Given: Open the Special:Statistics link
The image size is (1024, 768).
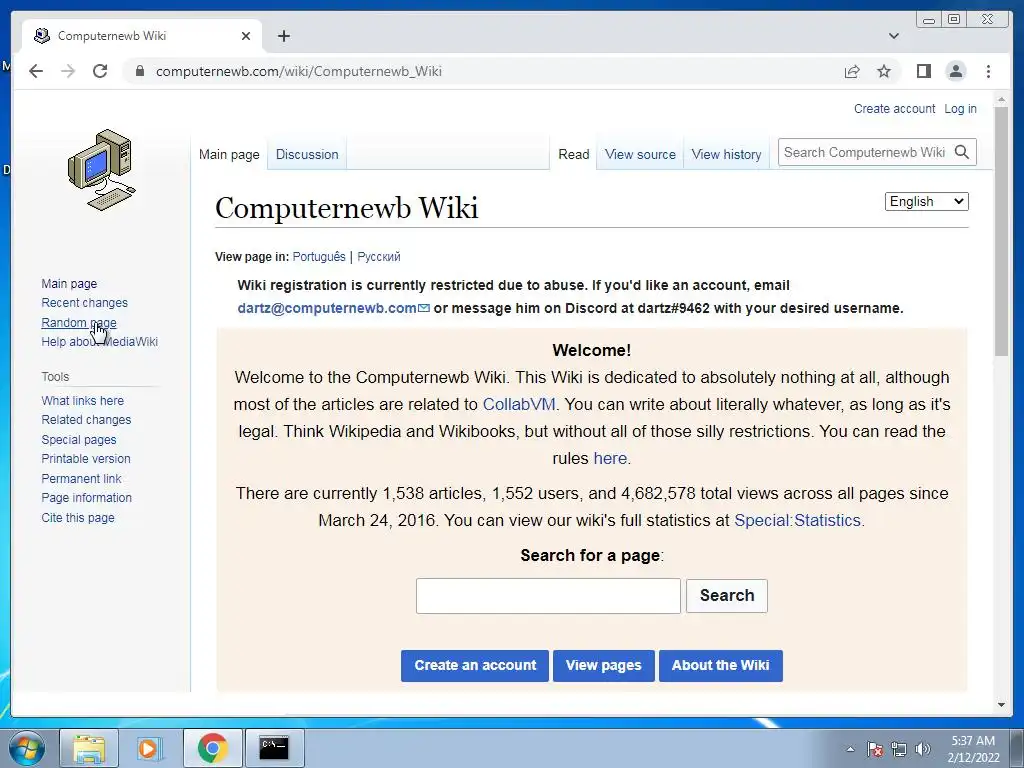Looking at the screenshot, I should (x=797, y=520).
